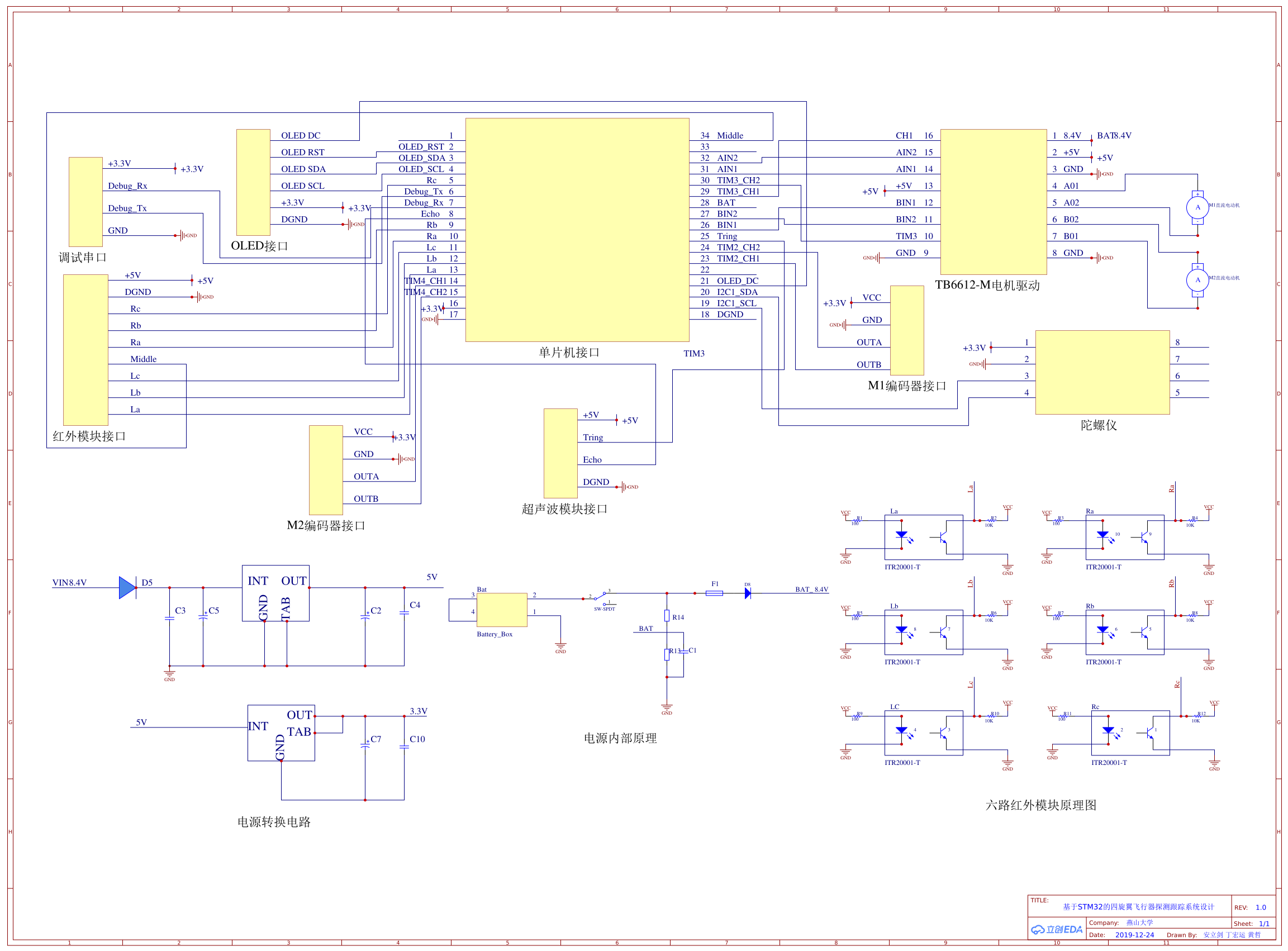
Task: Click the 六路红外模块原理图 caption
Action: tap(1040, 805)
